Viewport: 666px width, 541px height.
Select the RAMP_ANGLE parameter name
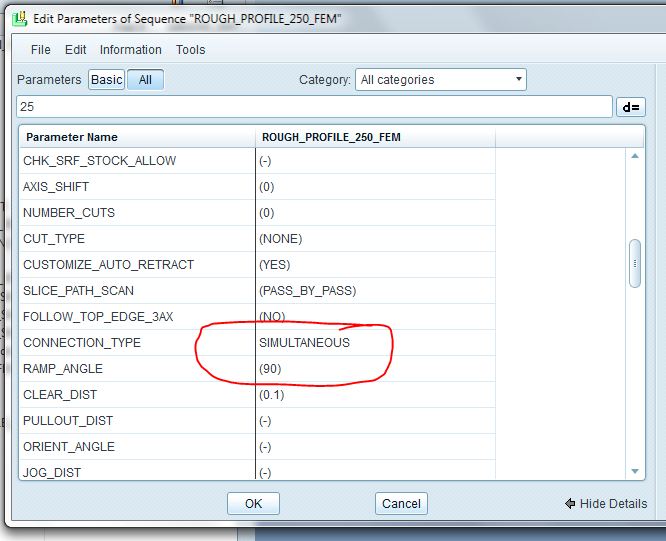pos(63,369)
